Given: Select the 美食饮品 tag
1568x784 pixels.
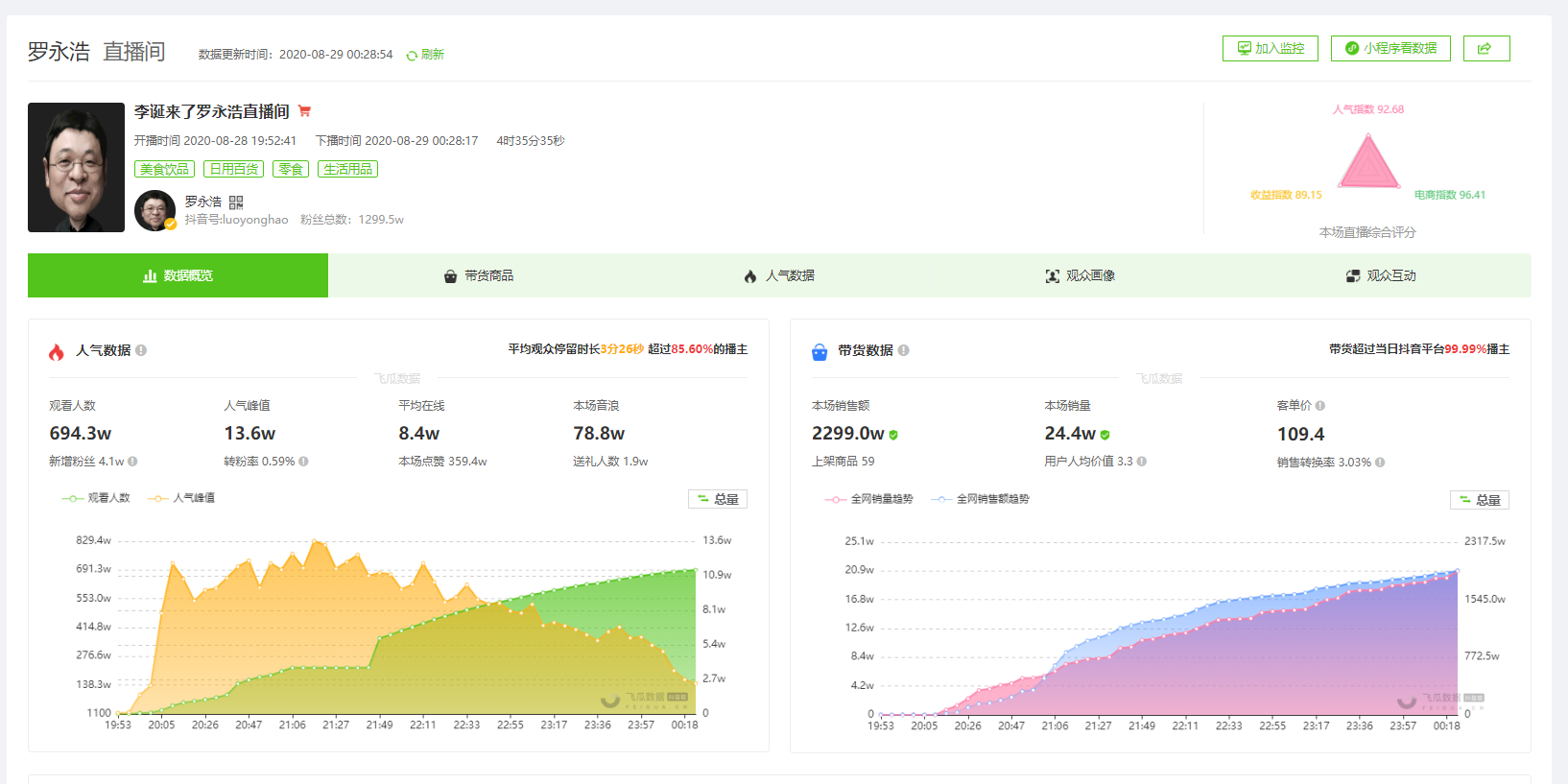Looking at the screenshot, I should 164,169.
